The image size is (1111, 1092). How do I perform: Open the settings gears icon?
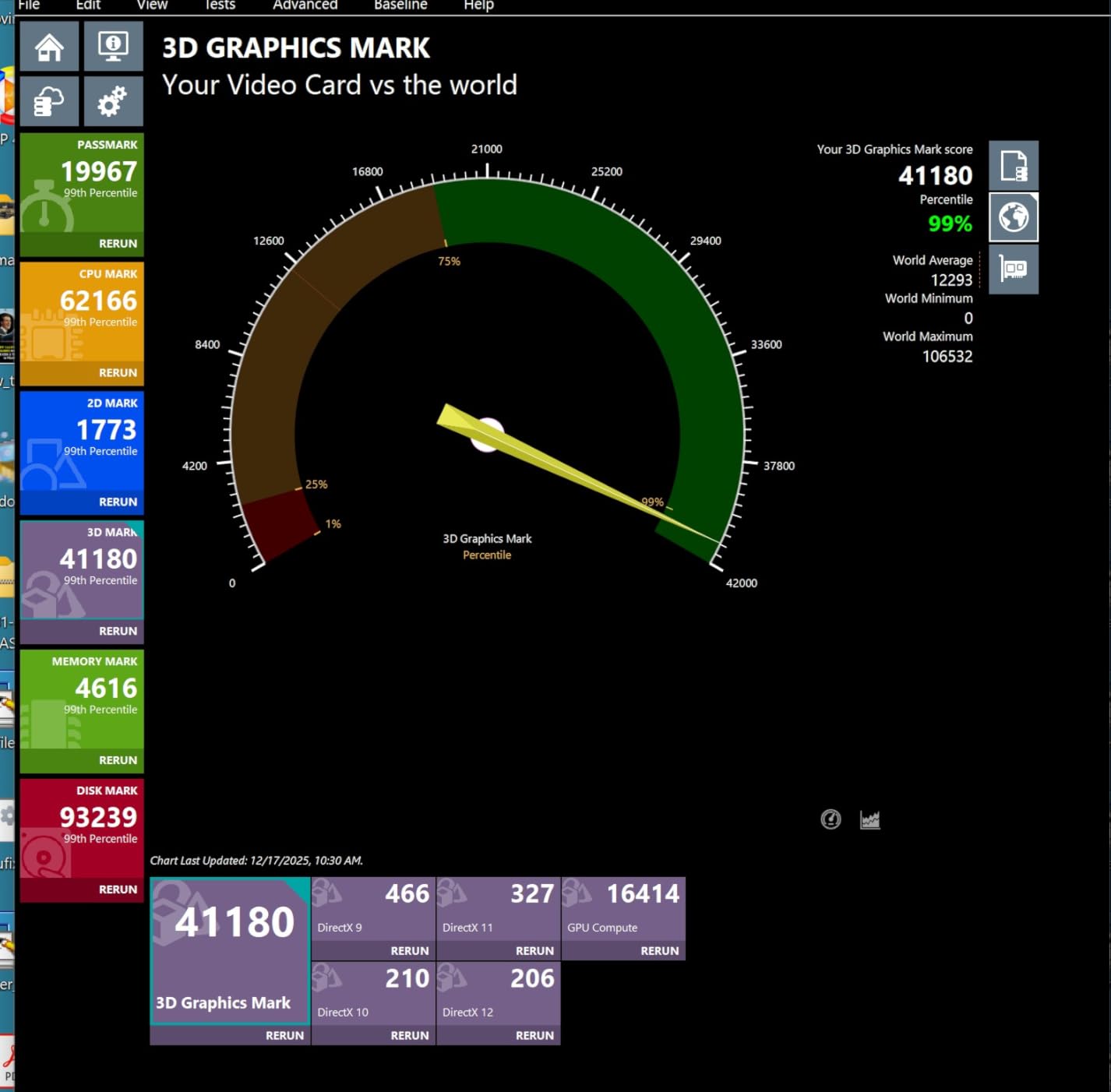(x=113, y=101)
